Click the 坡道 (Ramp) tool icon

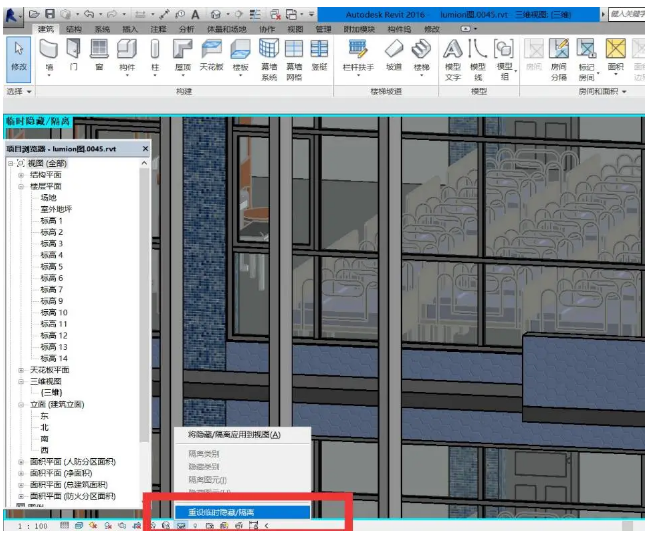click(394, 55)
